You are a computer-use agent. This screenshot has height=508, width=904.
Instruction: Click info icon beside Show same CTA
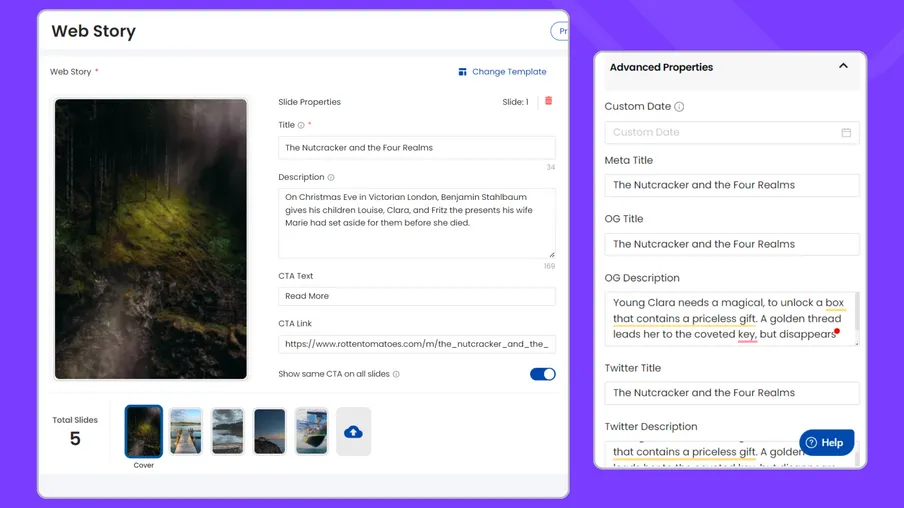(396, 375)
